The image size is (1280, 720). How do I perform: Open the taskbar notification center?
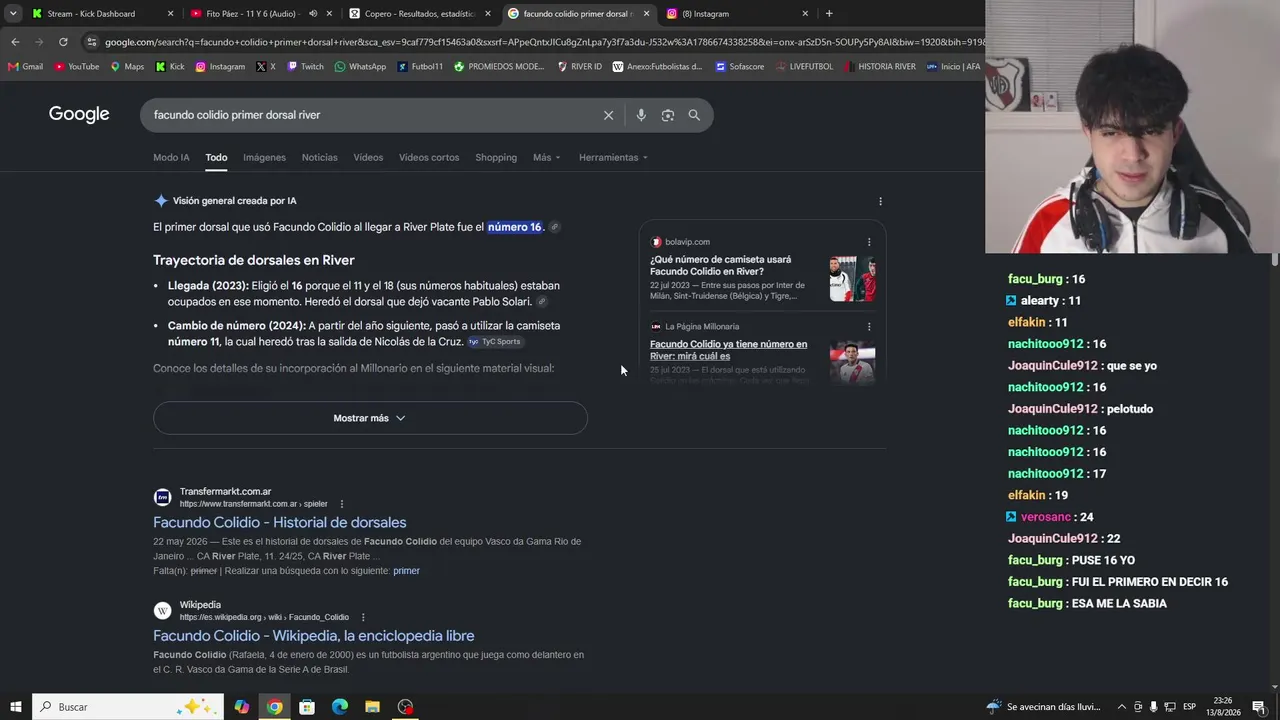[x=1259, y=707]
